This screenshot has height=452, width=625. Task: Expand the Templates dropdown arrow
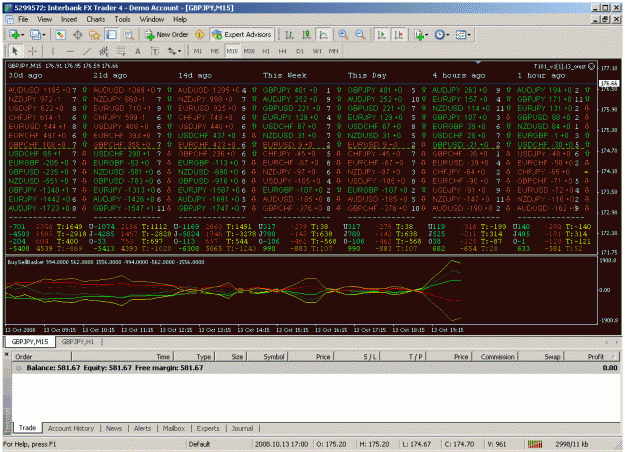coord(469,35)
